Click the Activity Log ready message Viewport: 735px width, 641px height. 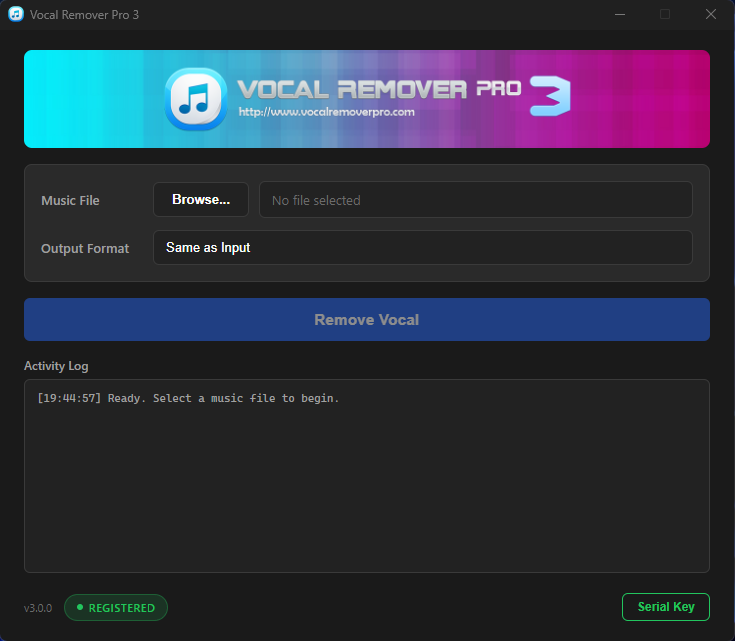click(188, 398)
